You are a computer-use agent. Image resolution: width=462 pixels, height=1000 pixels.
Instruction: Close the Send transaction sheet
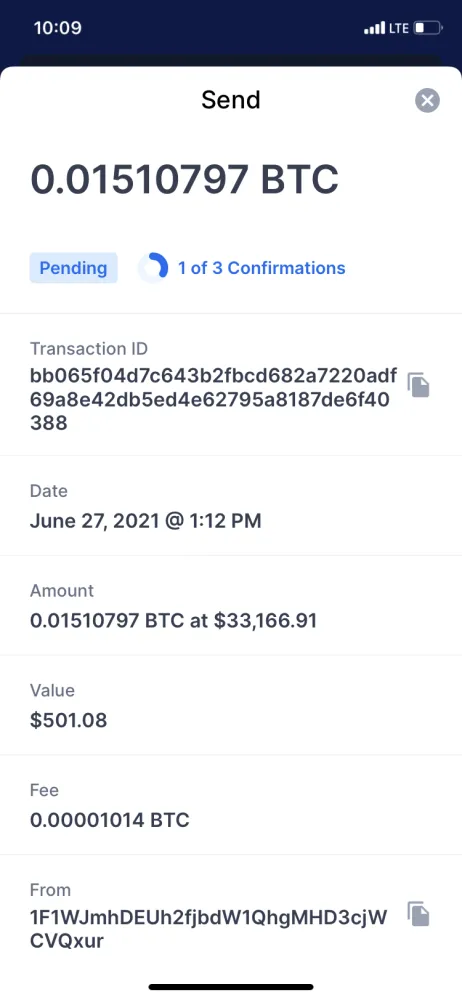click(x=427, y=100)
